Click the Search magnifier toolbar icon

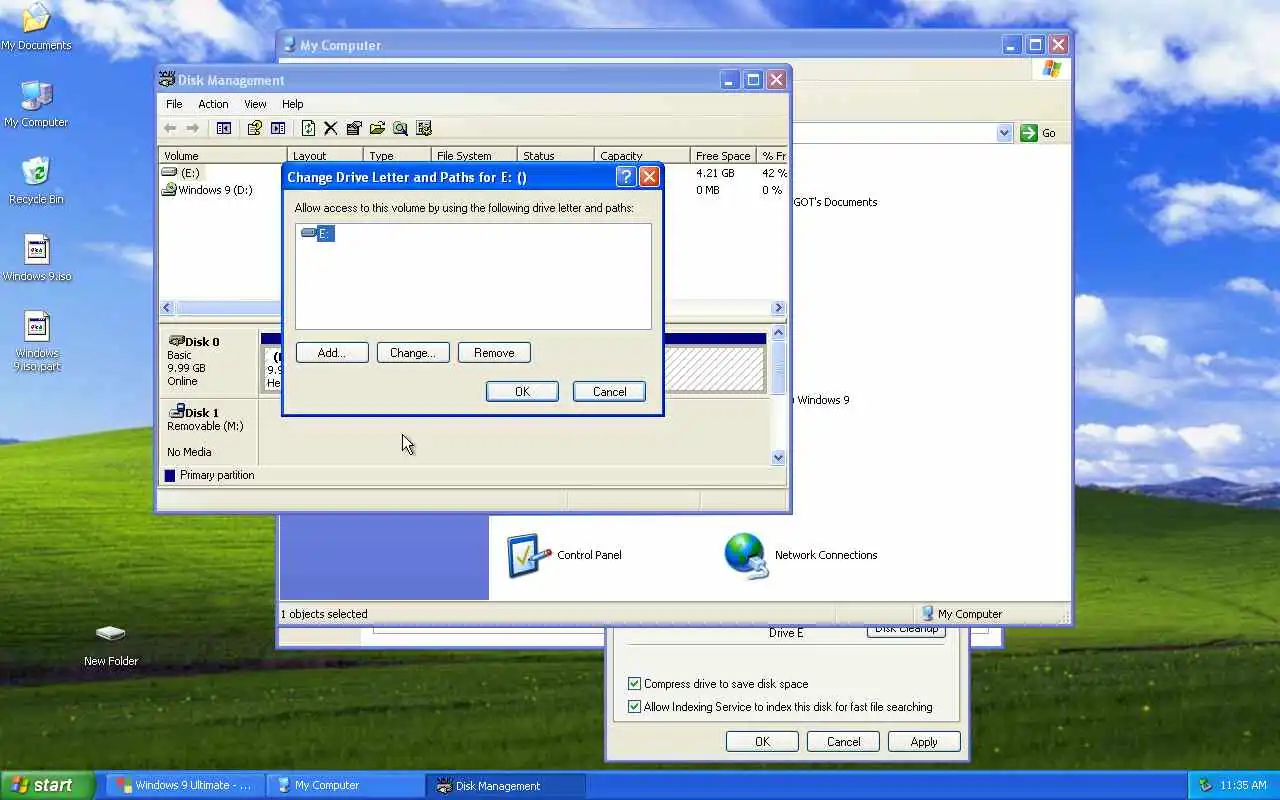400,128
